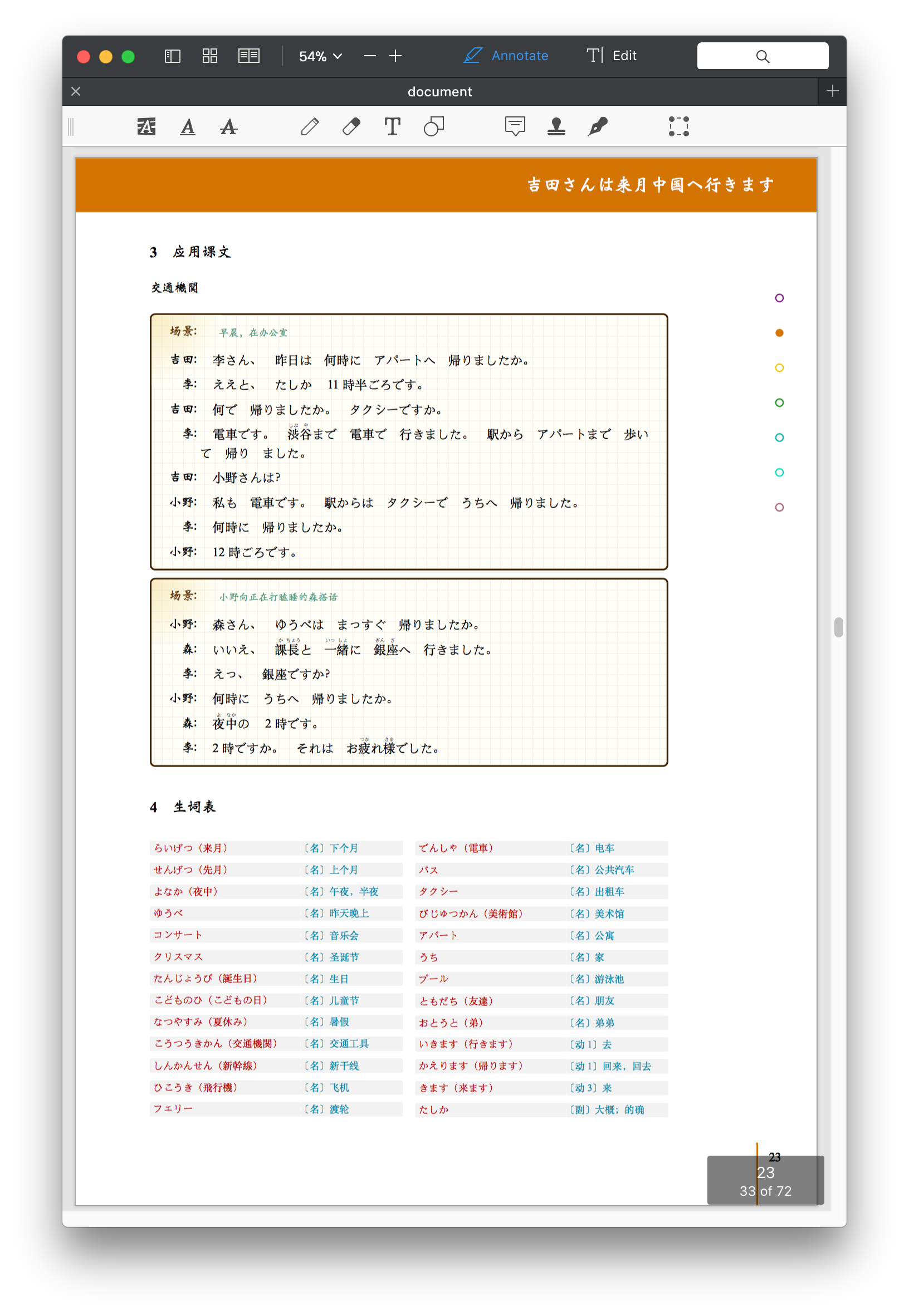Select the strikethrough text tool
This screenshot has height=1316, width=909.
(228, 126)
